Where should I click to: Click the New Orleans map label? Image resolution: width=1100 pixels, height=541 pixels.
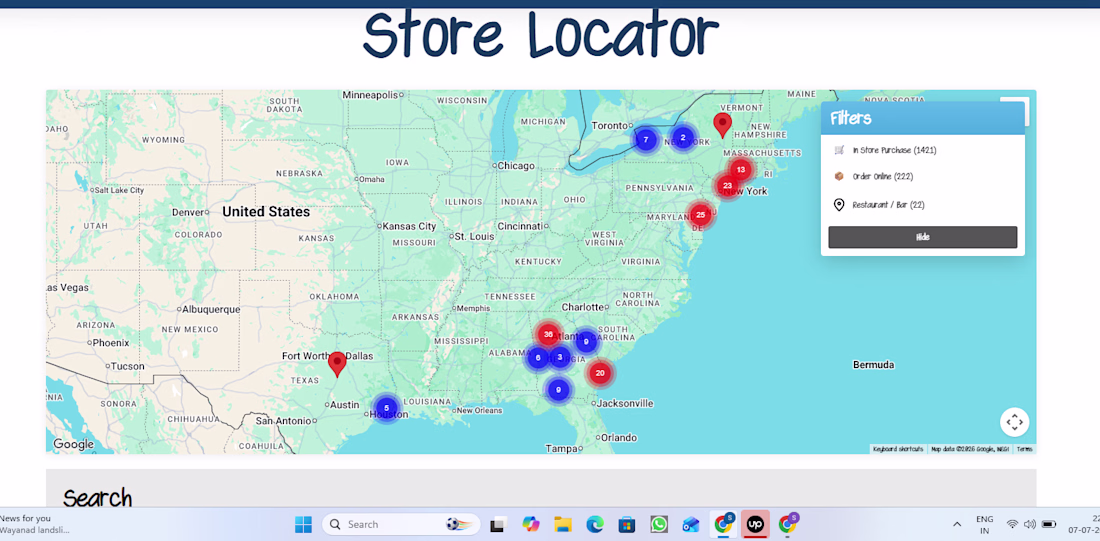[481, 410]
